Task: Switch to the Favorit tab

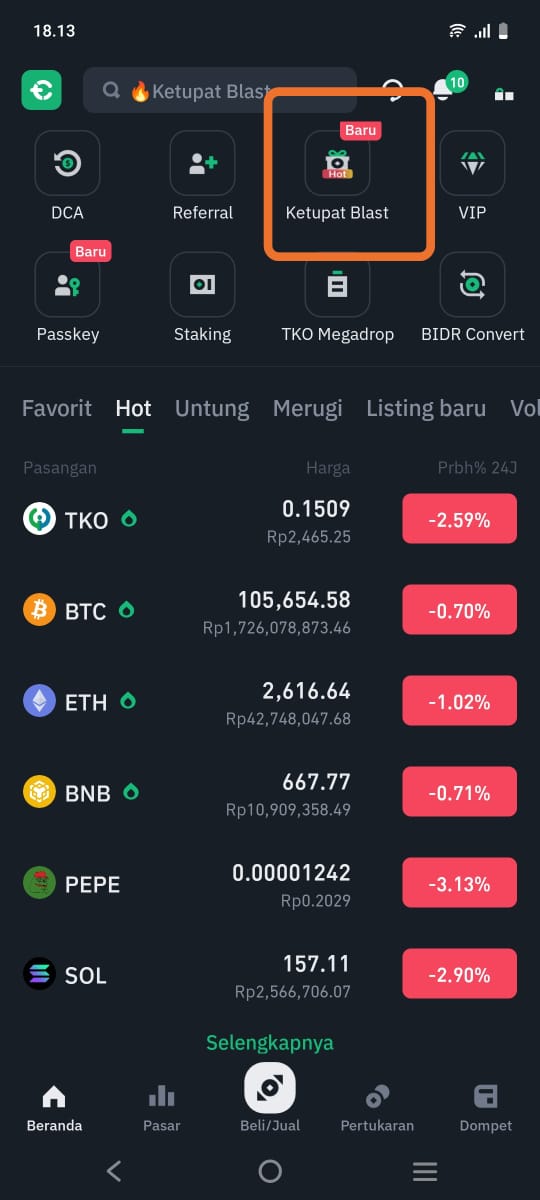Action: click(57, 408)
